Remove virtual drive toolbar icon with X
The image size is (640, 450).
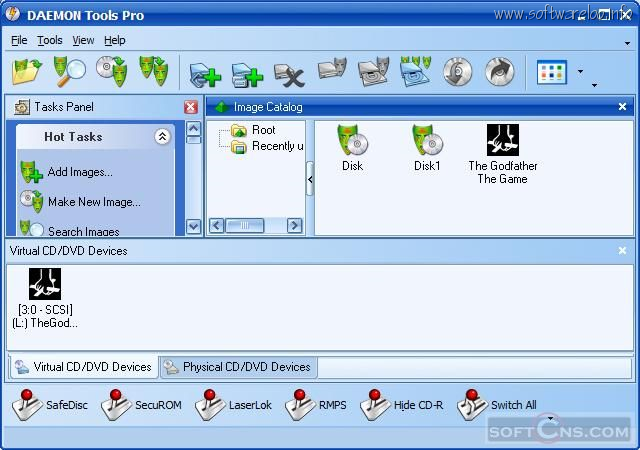(x=289, y=75)
